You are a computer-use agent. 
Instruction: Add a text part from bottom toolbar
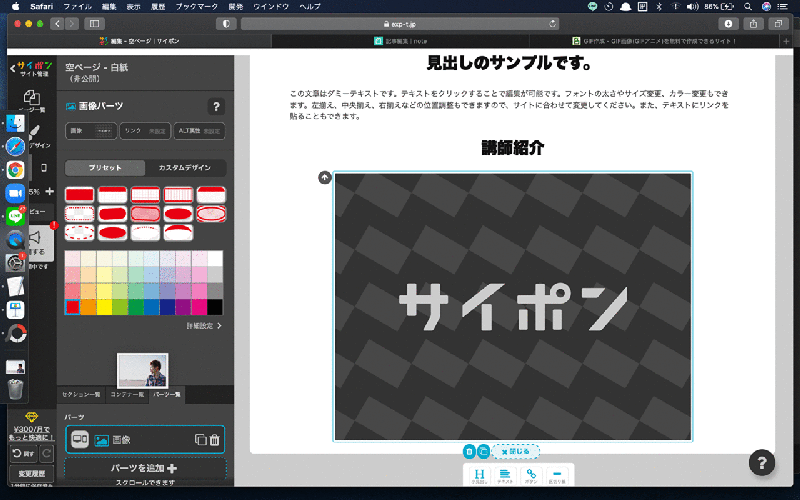505,476
